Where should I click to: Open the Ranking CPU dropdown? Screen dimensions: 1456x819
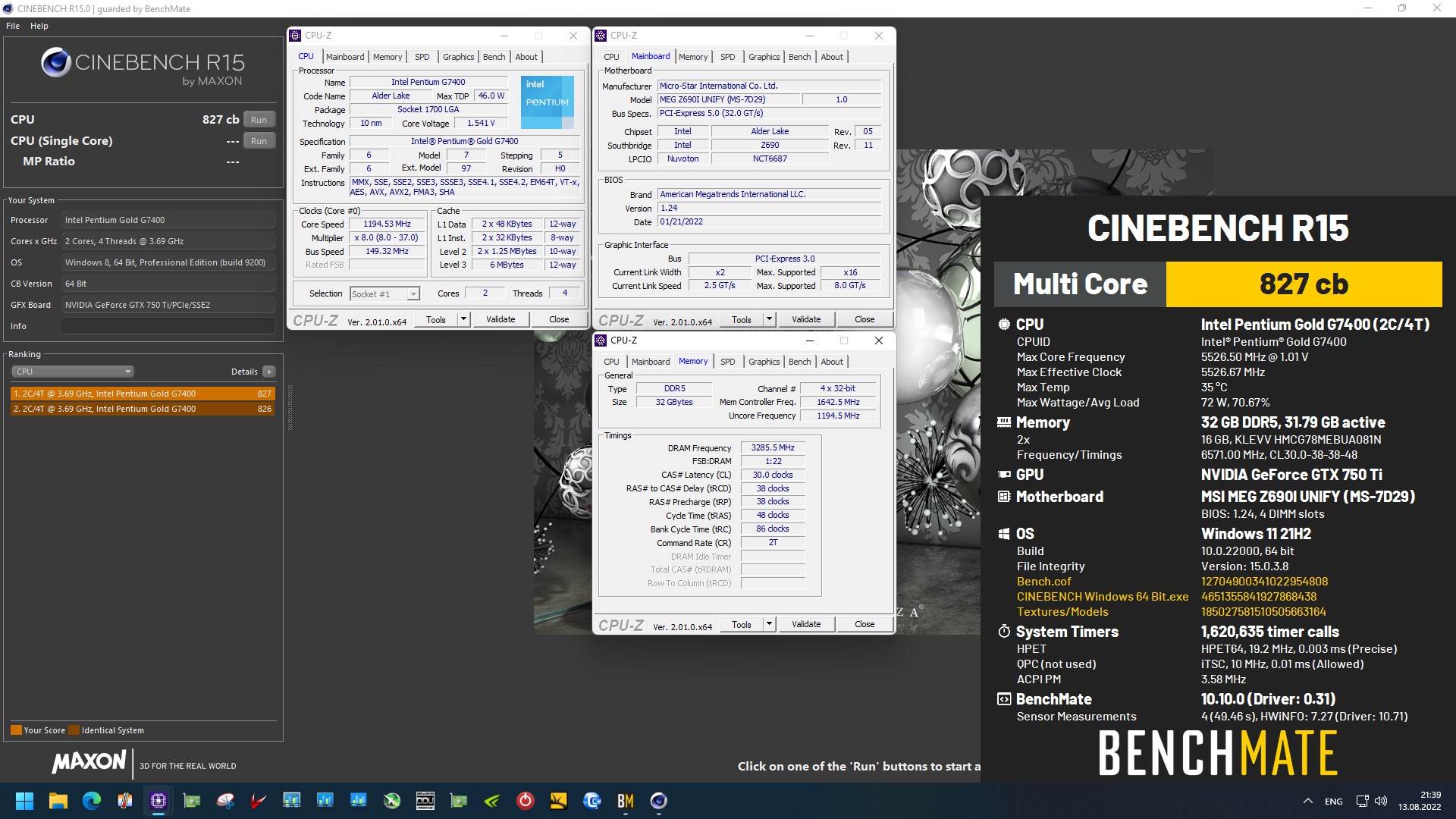(x=73, y=372)
